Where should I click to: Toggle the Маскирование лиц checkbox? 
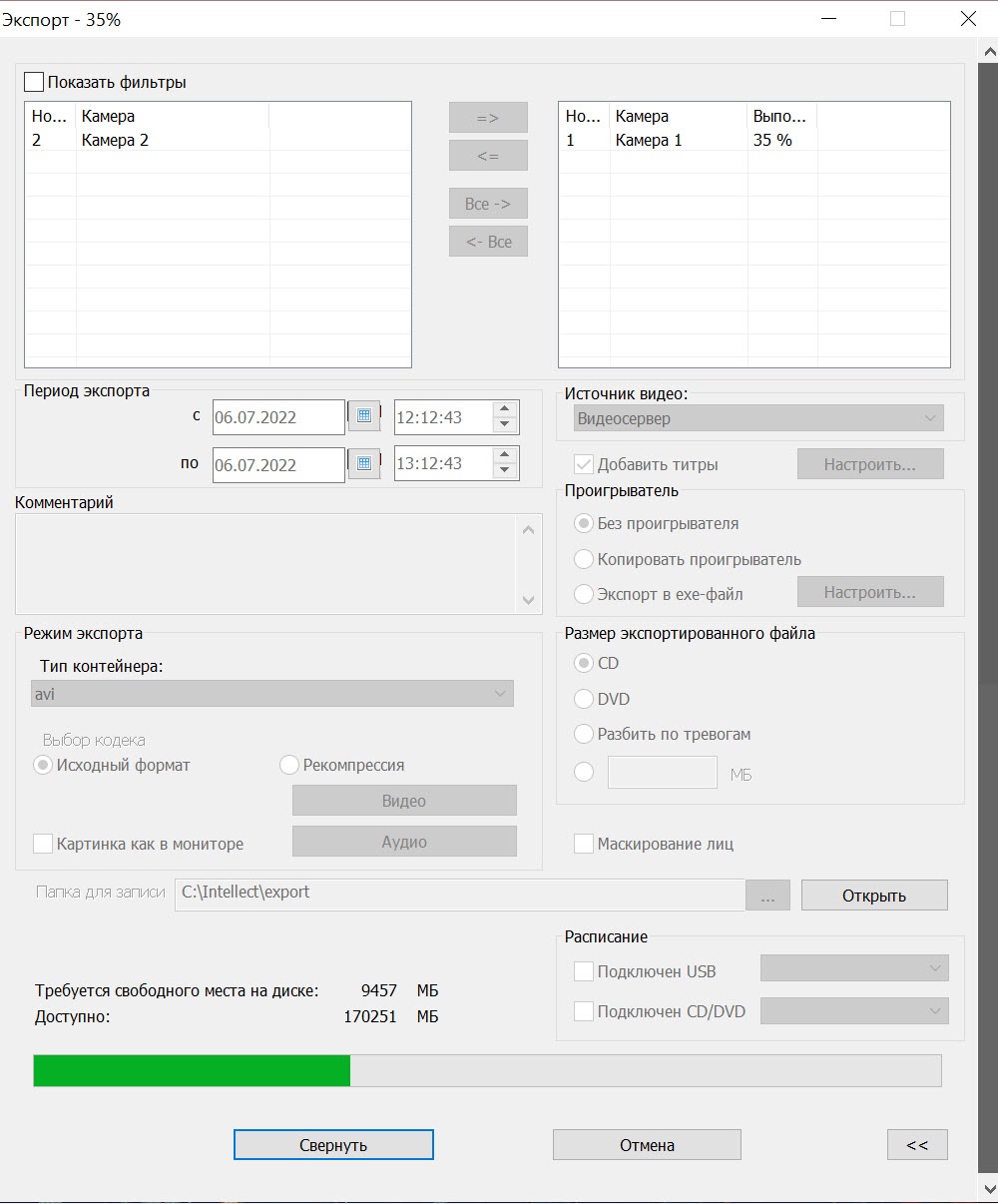coord(584,844)
